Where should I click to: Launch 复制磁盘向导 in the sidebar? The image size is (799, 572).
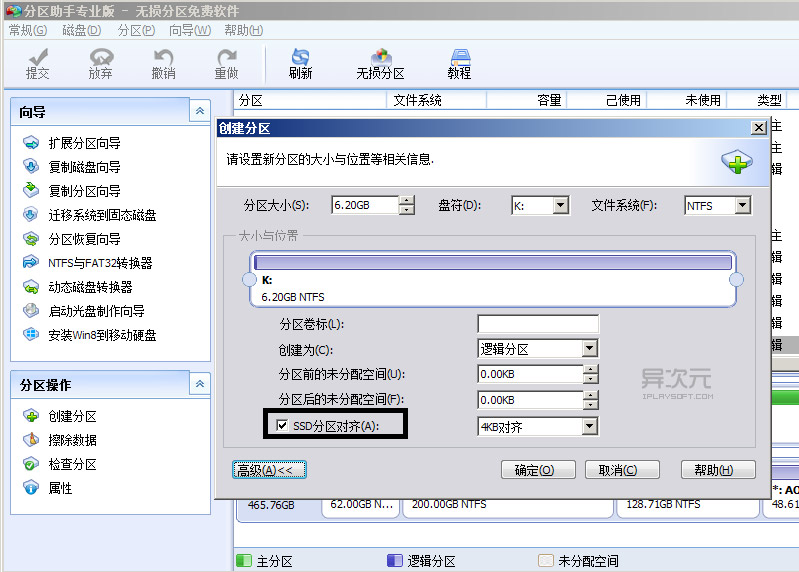(x=71, y=167)
